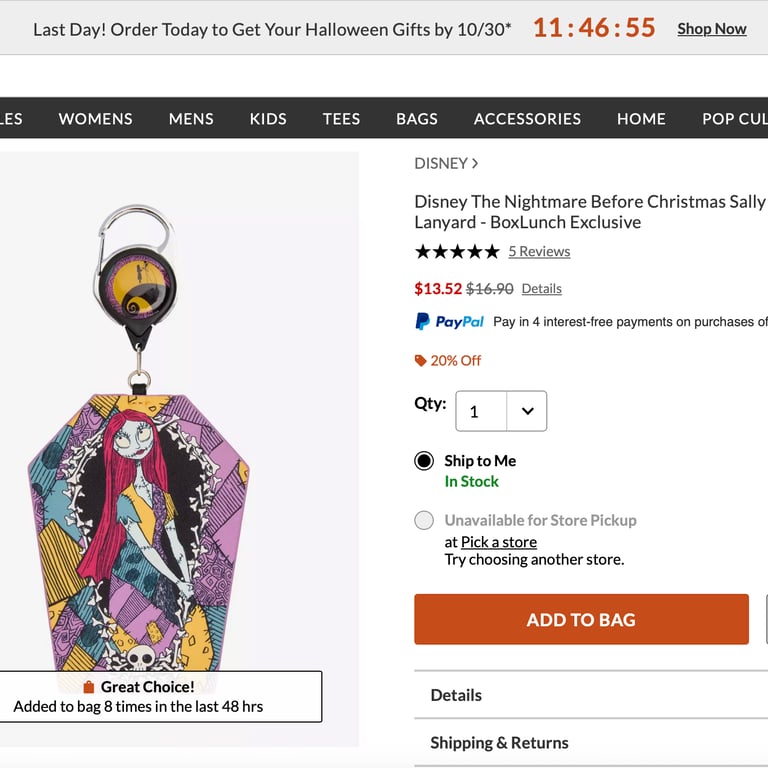Select the Ship to Me radio option
This screenshot has width=768, height=768.
point(424,461)
